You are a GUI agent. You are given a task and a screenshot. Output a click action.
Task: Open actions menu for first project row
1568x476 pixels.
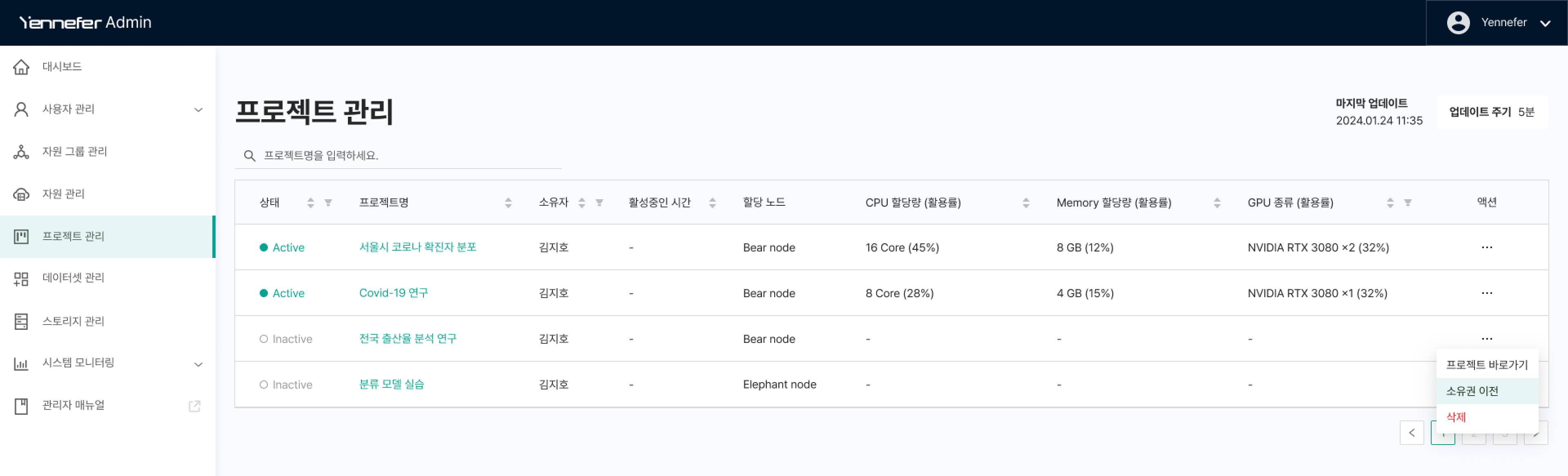[x=1486, y=247]
